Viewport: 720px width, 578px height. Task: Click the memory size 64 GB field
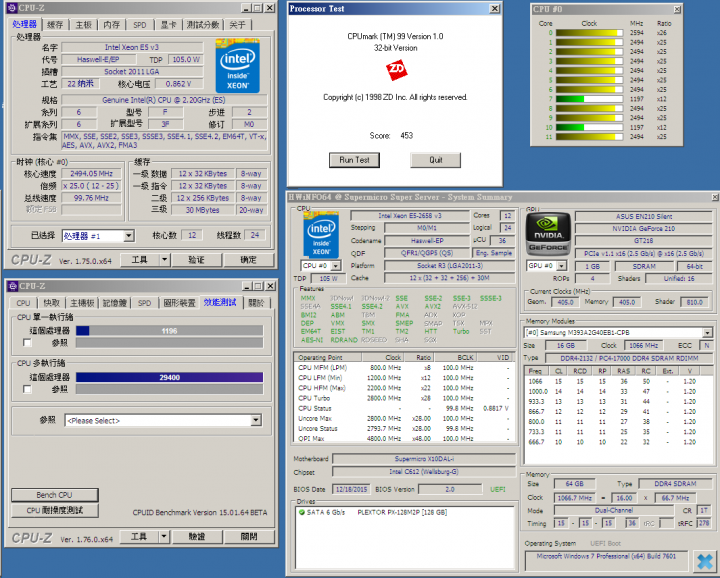[574, 484]
